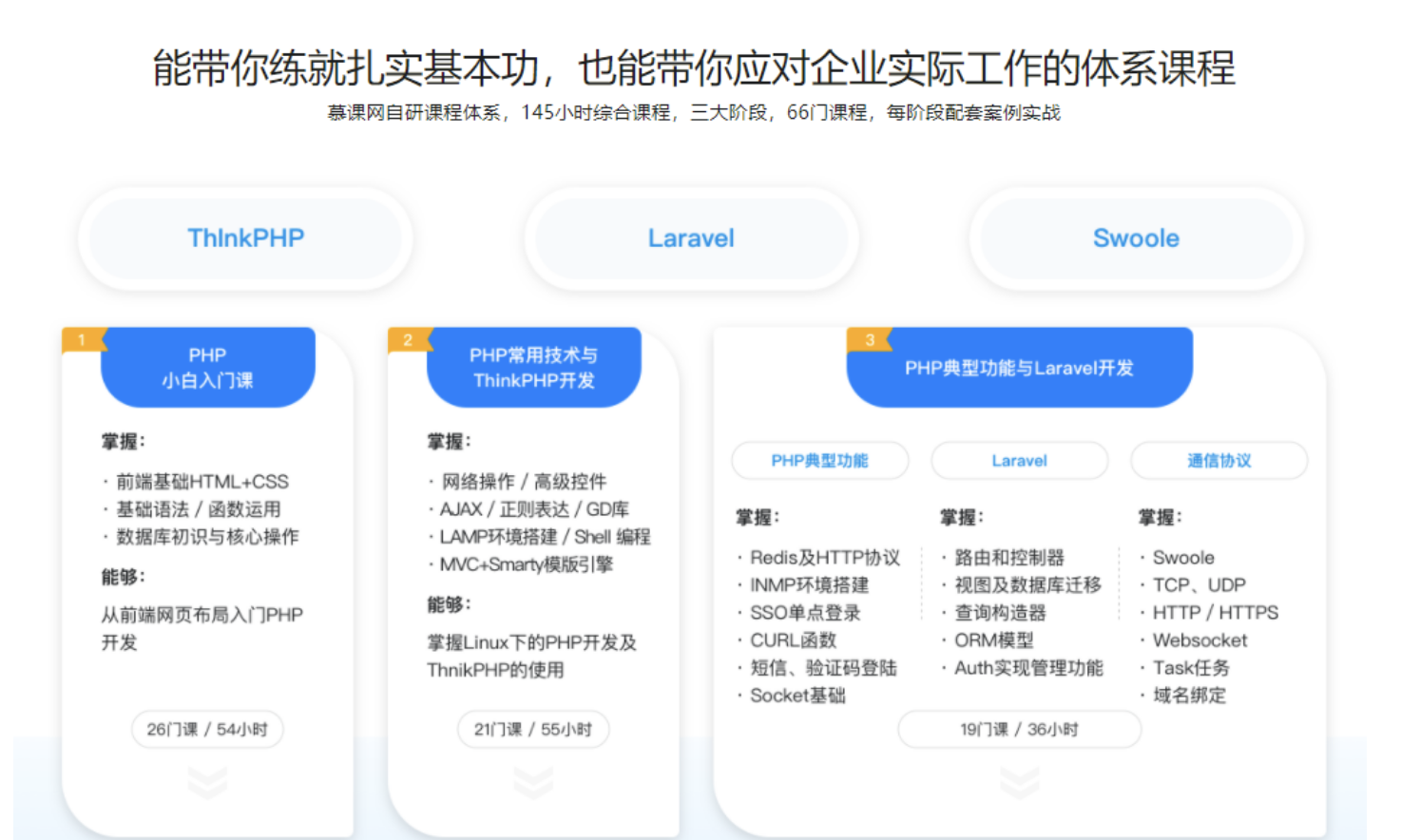Viewport: 1420px width, 840px height.
Task: Click Redis及HTTP协议 list item
Action: 825,558
